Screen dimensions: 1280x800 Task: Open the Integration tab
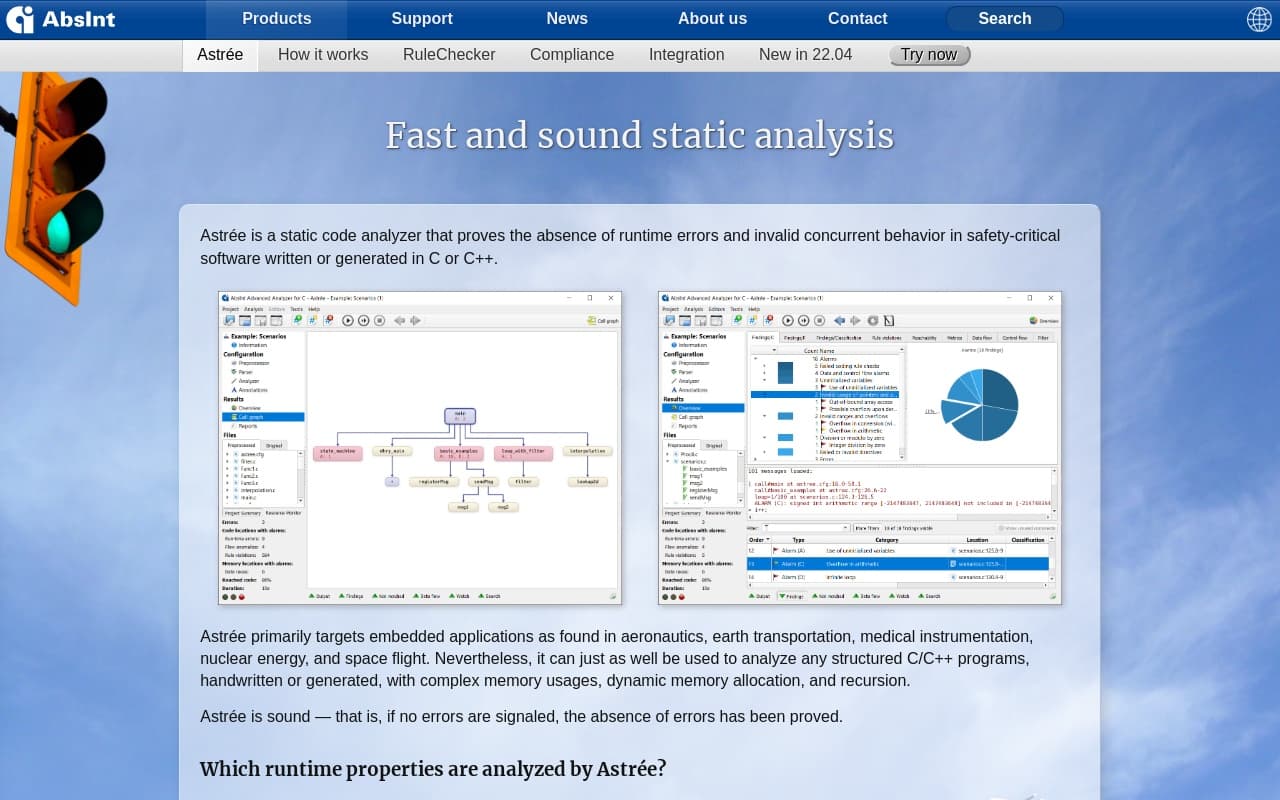[x=686, y=55]
